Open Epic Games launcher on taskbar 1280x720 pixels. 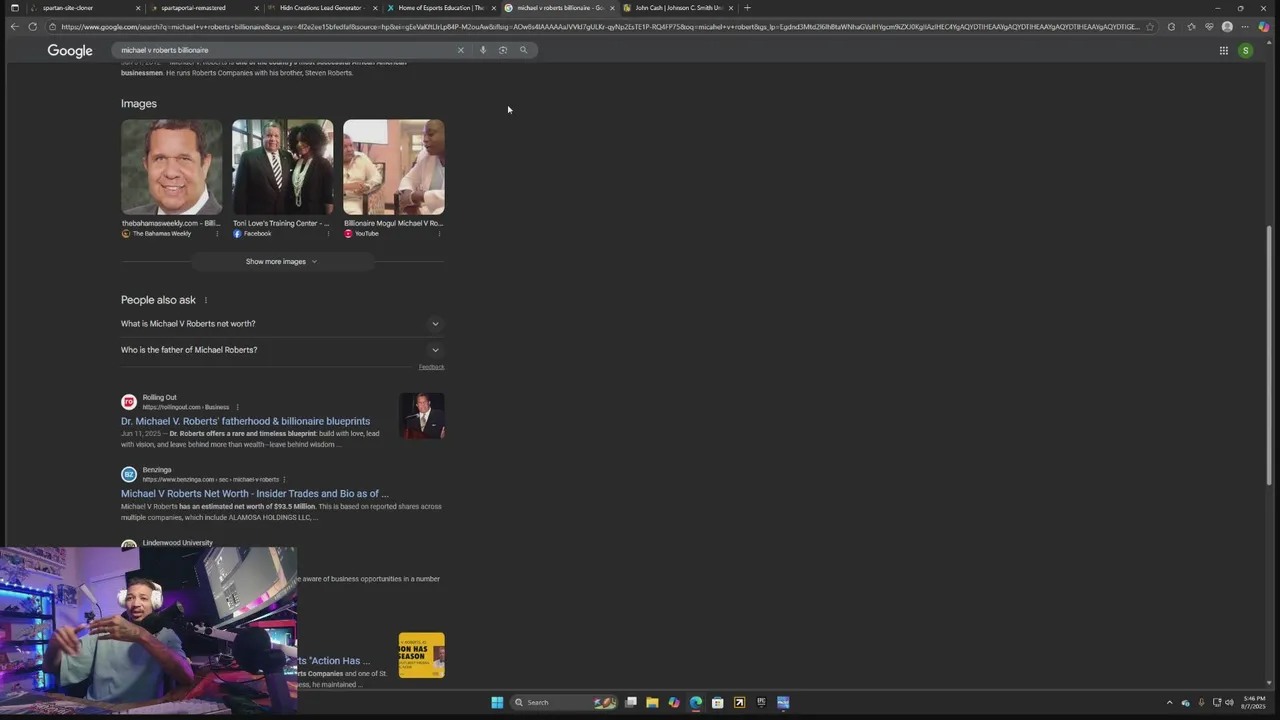coord(761,702)
